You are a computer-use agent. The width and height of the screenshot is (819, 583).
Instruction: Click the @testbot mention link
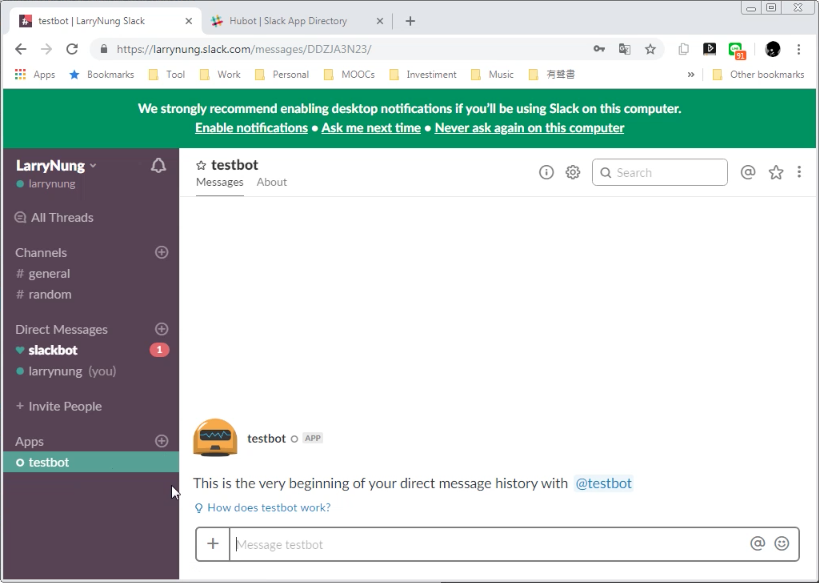click(x=603, y=483)
